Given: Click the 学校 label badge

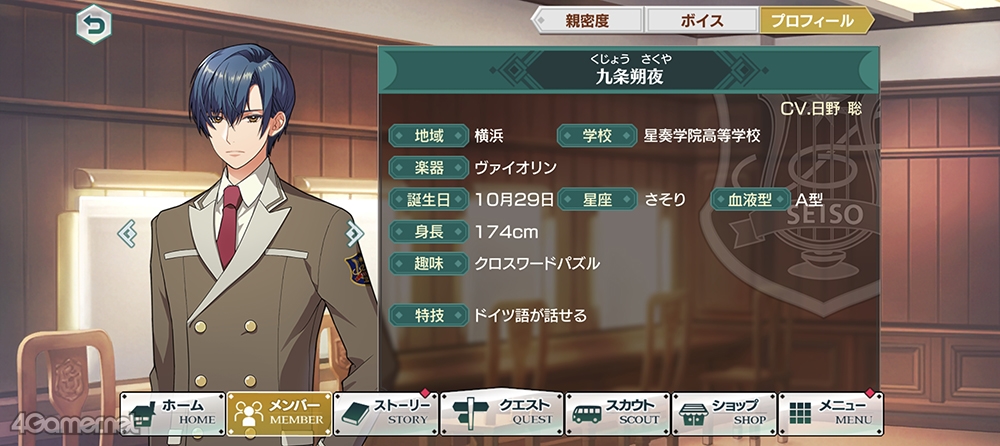Looking at the screenshot, I should click(597, 135).
